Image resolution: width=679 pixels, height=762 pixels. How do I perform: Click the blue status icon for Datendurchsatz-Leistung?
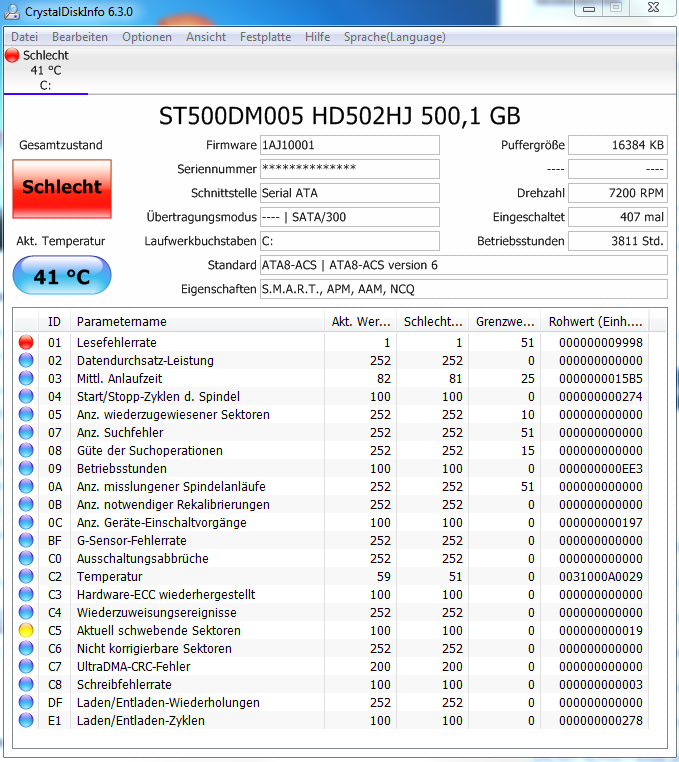point(26,360)
